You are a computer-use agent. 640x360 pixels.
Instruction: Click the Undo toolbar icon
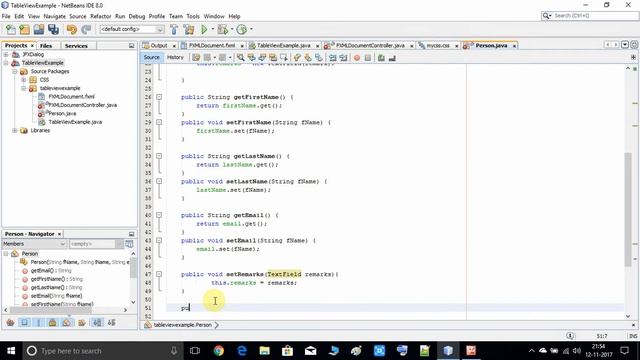coord(72,29)
